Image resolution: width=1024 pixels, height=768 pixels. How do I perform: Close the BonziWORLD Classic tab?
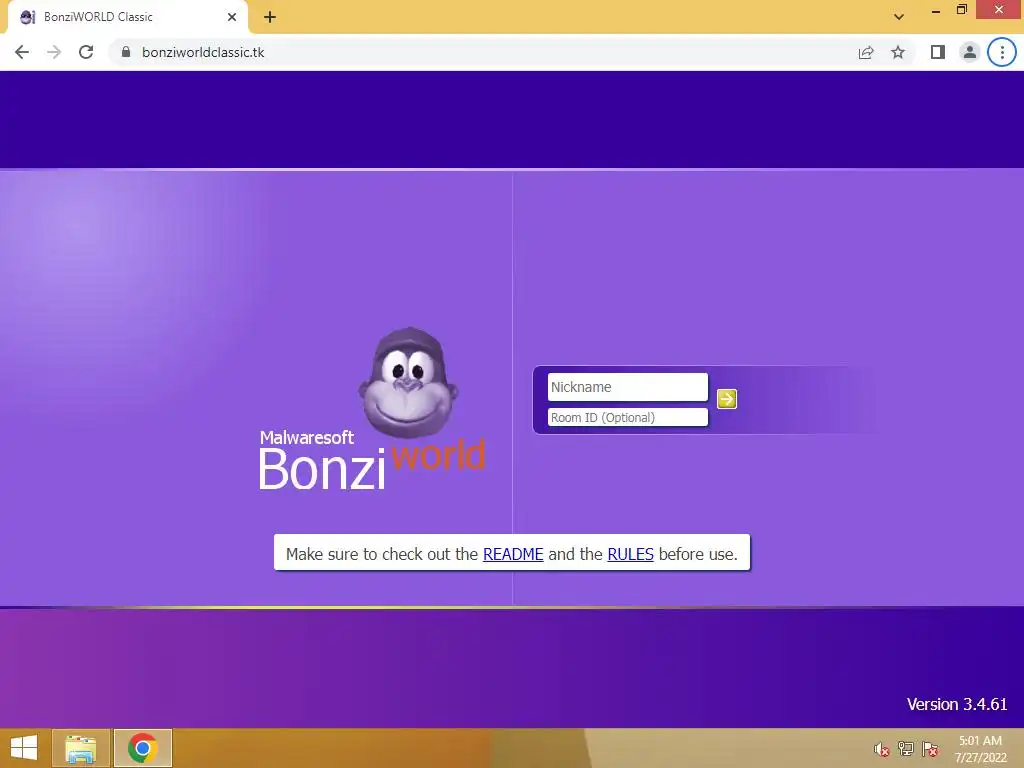[232, 17]
